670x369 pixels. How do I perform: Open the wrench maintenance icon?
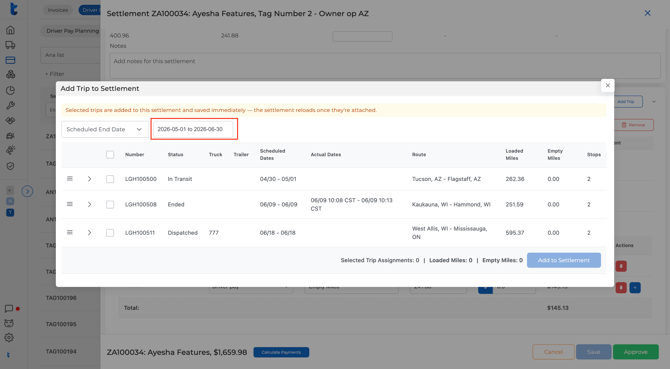point(10,105)
